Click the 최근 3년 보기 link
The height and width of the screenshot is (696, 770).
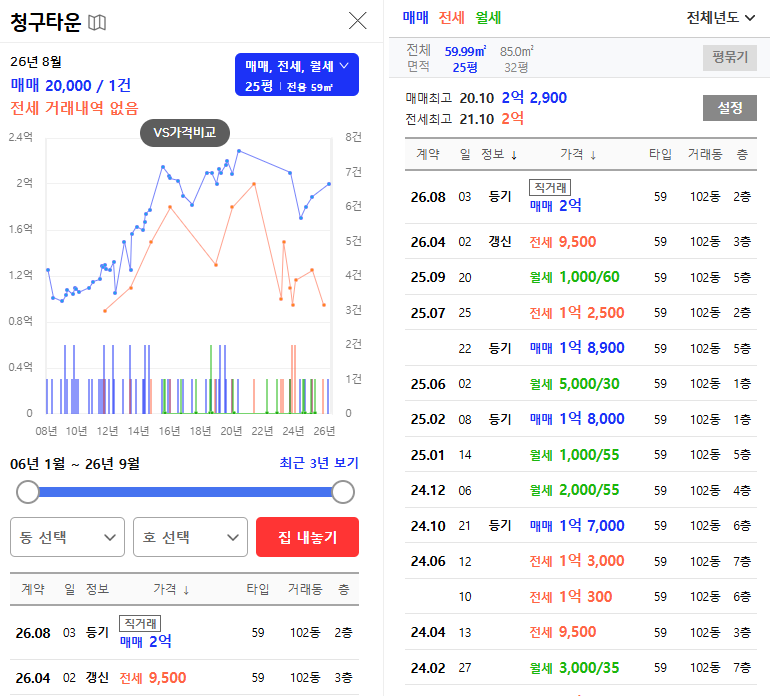(x=319, y=463)
